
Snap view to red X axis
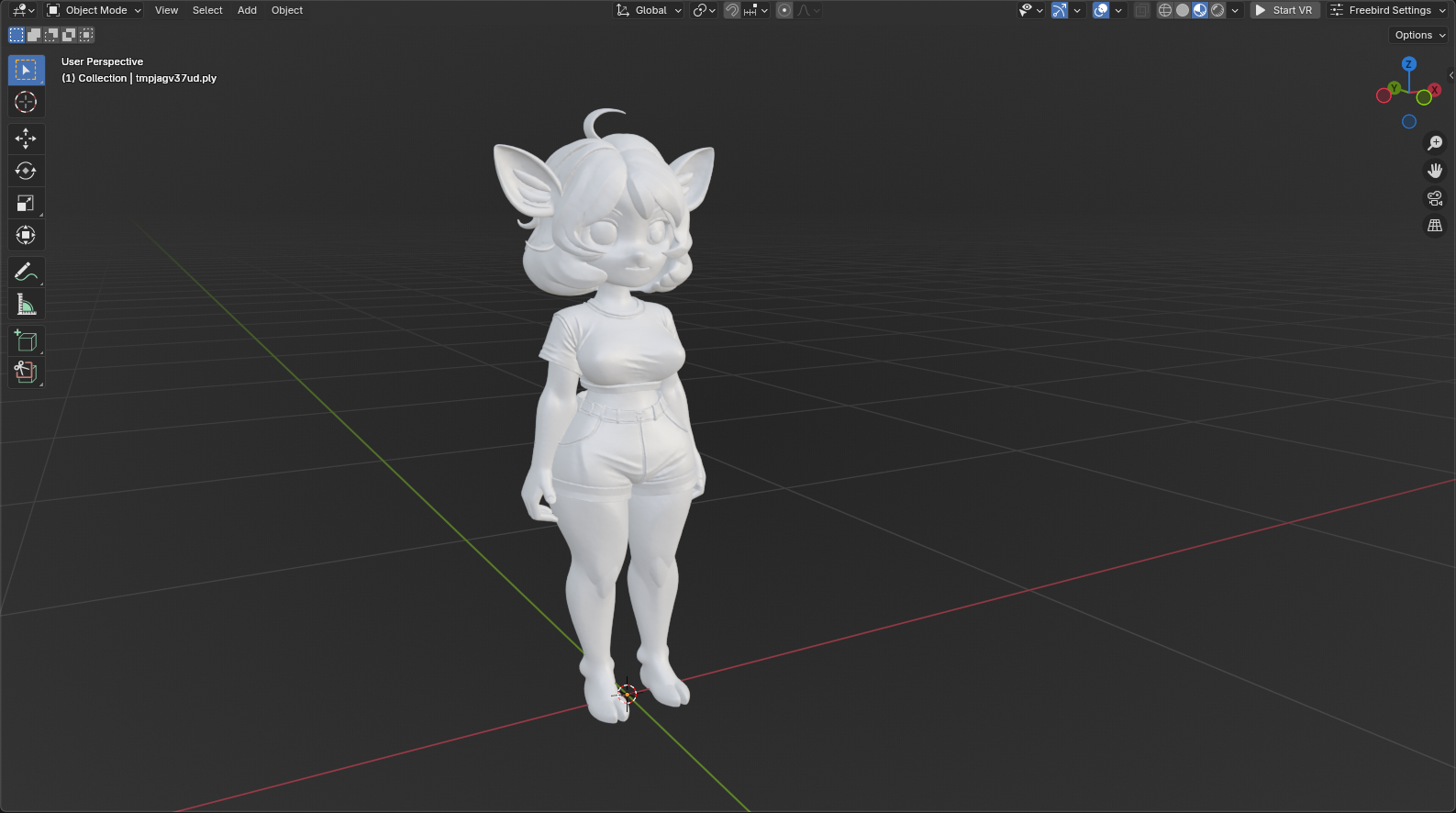point(1435,90)
